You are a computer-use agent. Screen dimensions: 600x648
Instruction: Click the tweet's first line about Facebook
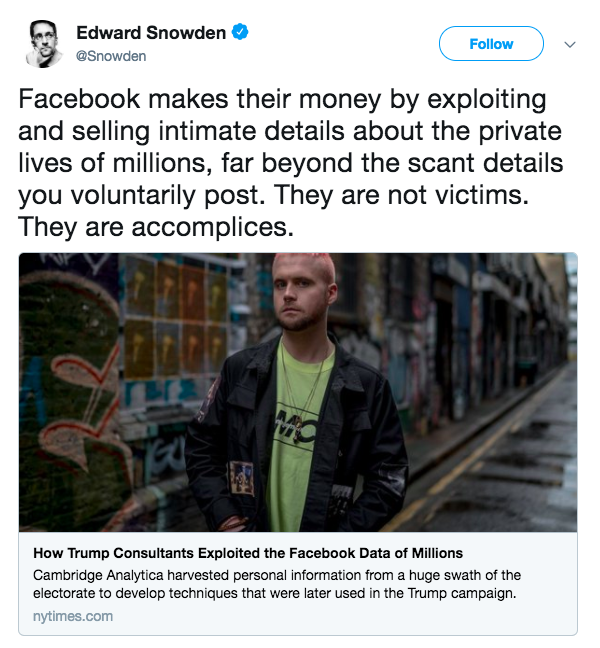tap(282, 100)
